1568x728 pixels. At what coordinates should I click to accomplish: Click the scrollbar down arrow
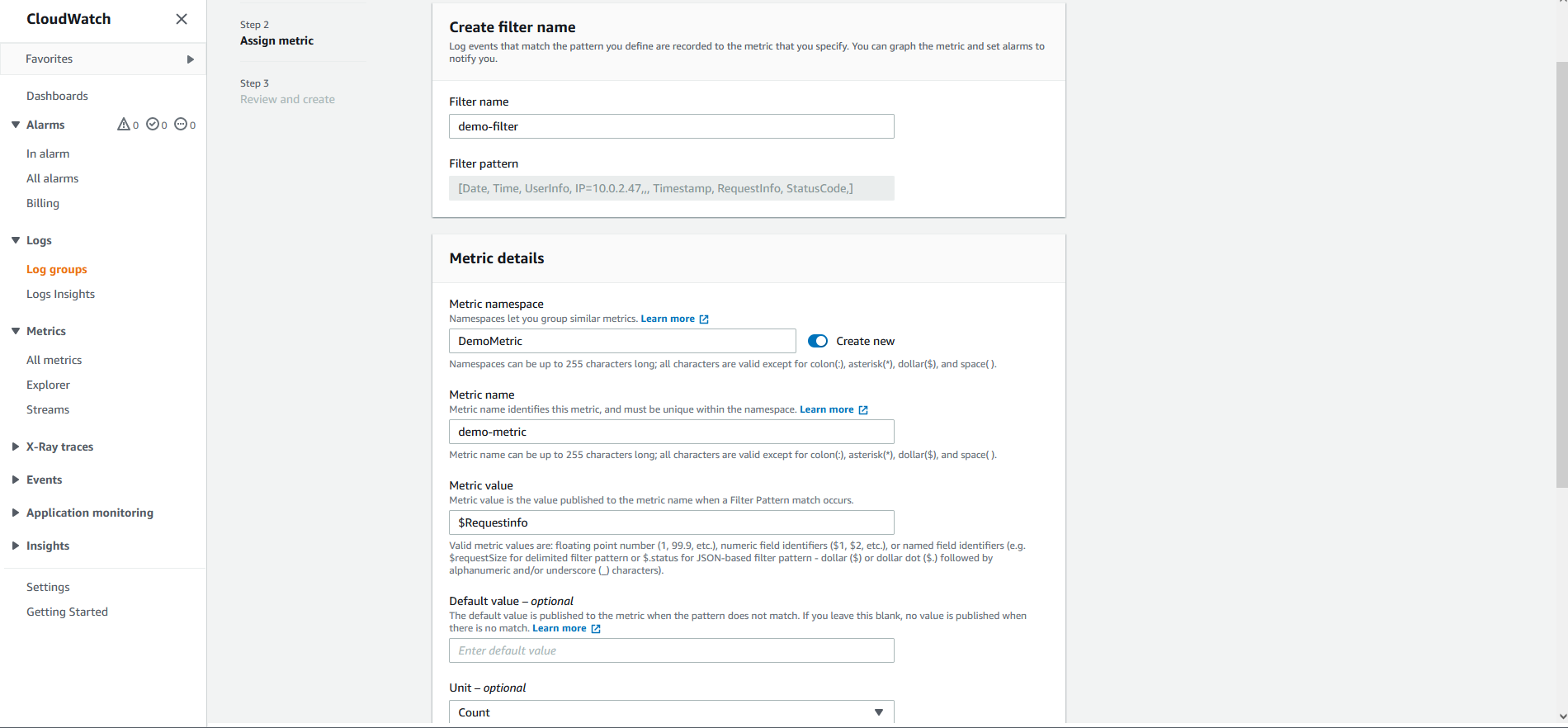(1562, 716)
